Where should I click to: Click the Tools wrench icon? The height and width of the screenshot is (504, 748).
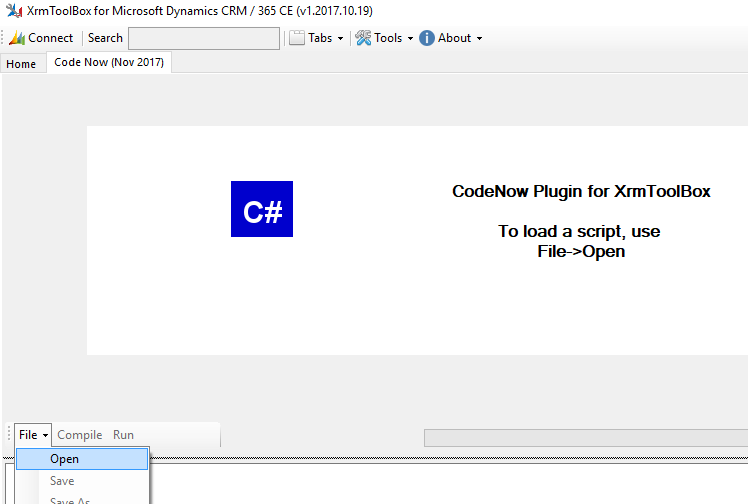[x=363, y=38]
